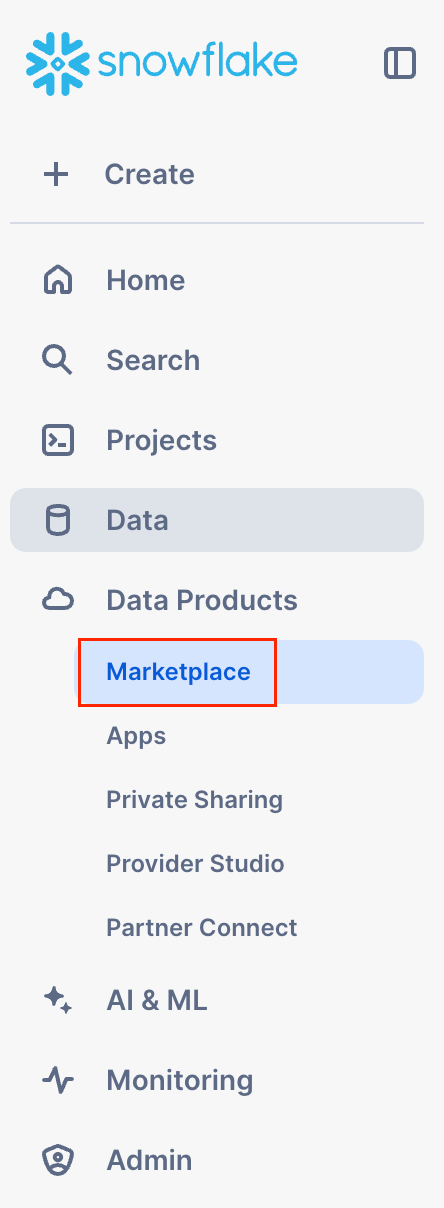Click the Home house icon
Image resolution: width=444 pixels, height=1208 pixels.
pos(57,280)
